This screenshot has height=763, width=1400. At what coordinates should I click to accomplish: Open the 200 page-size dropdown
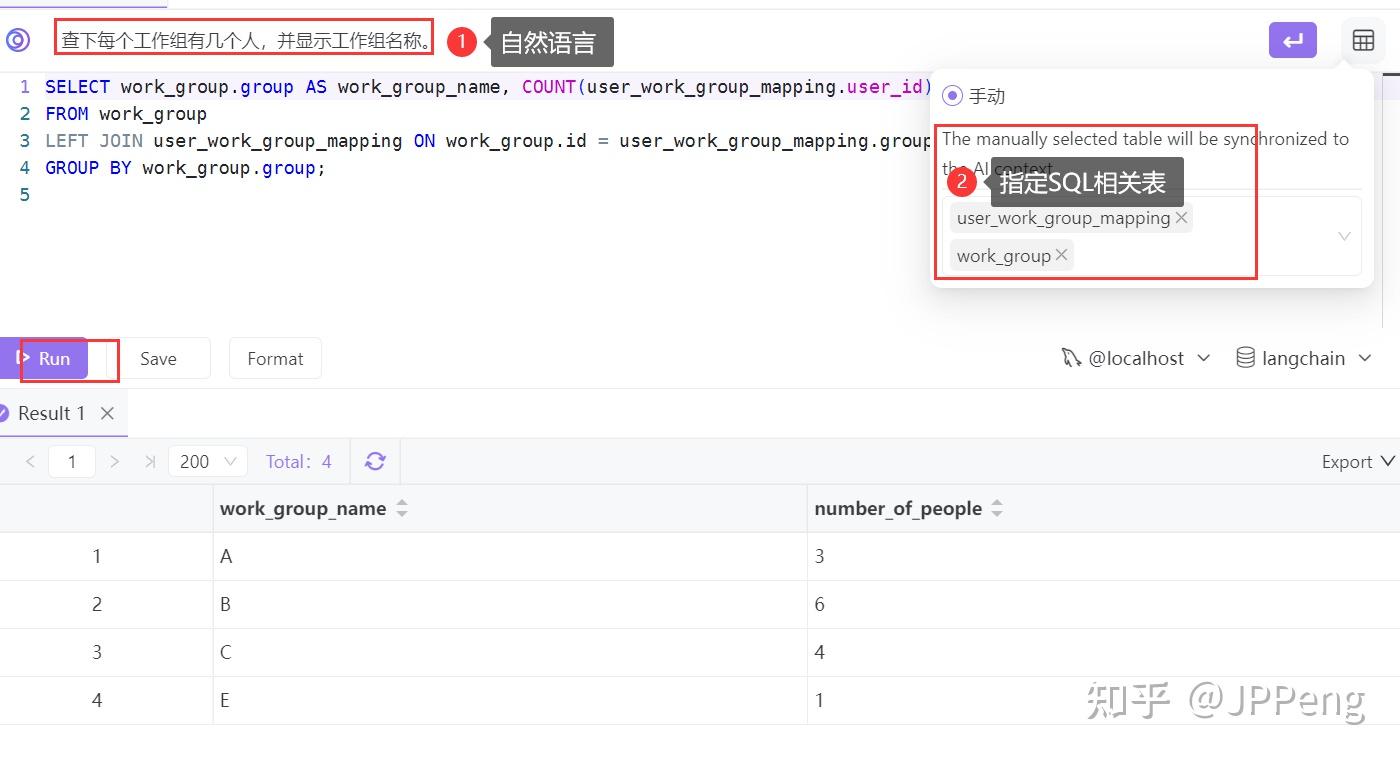click(x=207, y=461)
